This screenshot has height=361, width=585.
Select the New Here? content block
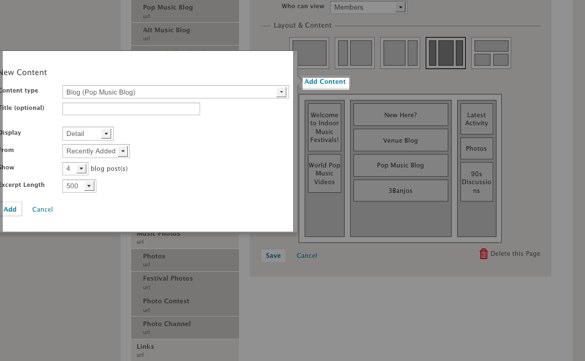[x=401, y=115]
